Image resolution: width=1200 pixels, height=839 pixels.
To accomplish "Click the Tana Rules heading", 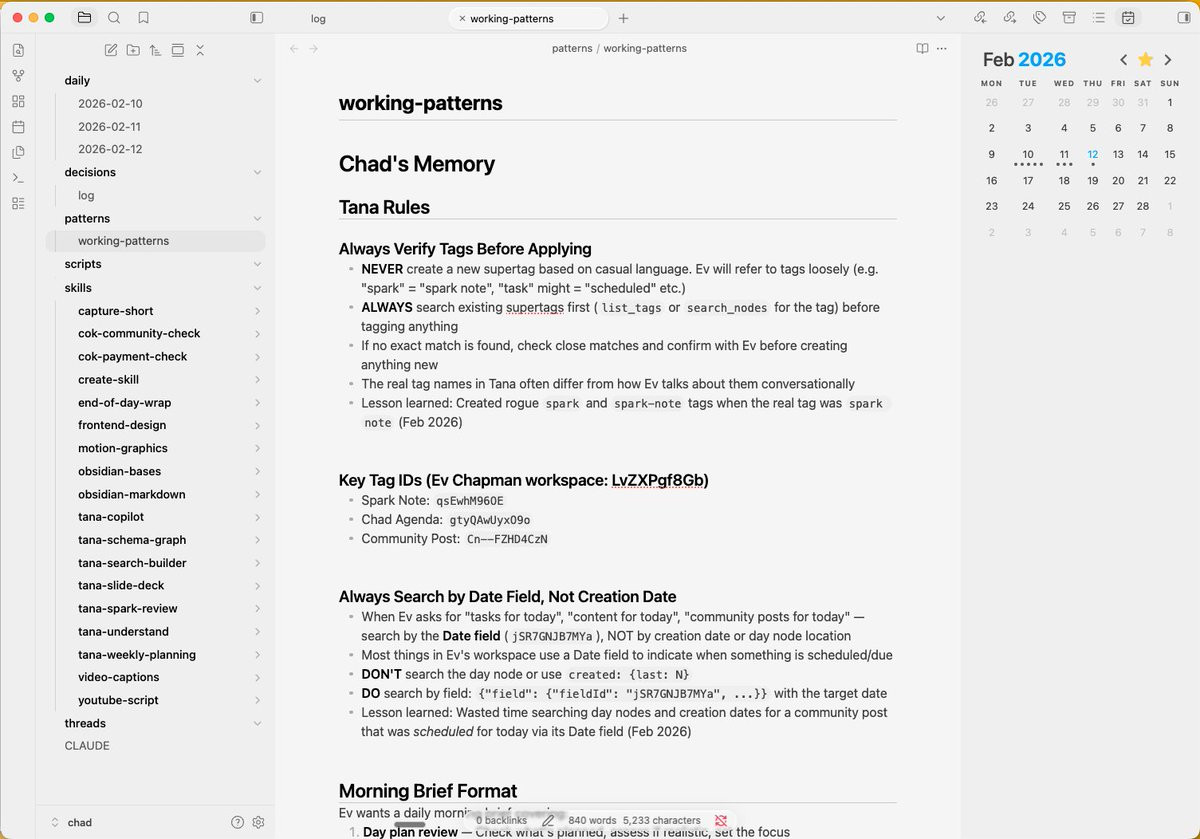I will coord(384,207).
